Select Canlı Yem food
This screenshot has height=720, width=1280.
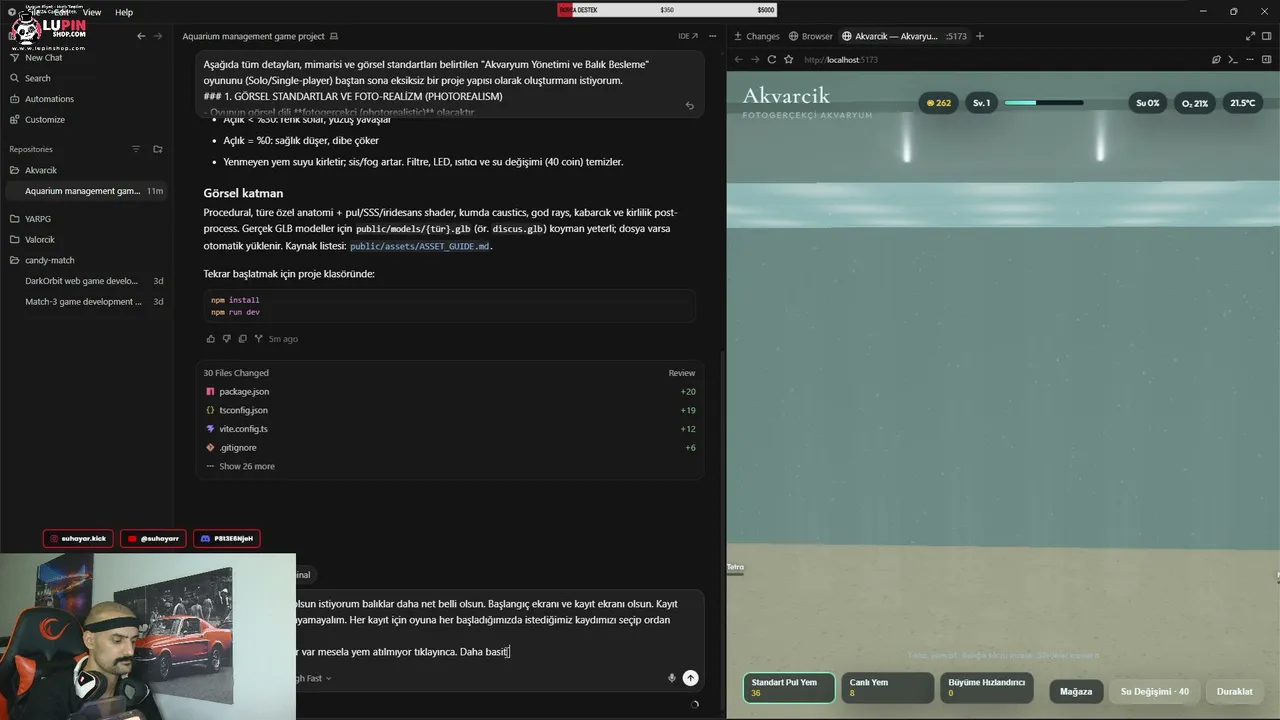click(x=887, y=688)
